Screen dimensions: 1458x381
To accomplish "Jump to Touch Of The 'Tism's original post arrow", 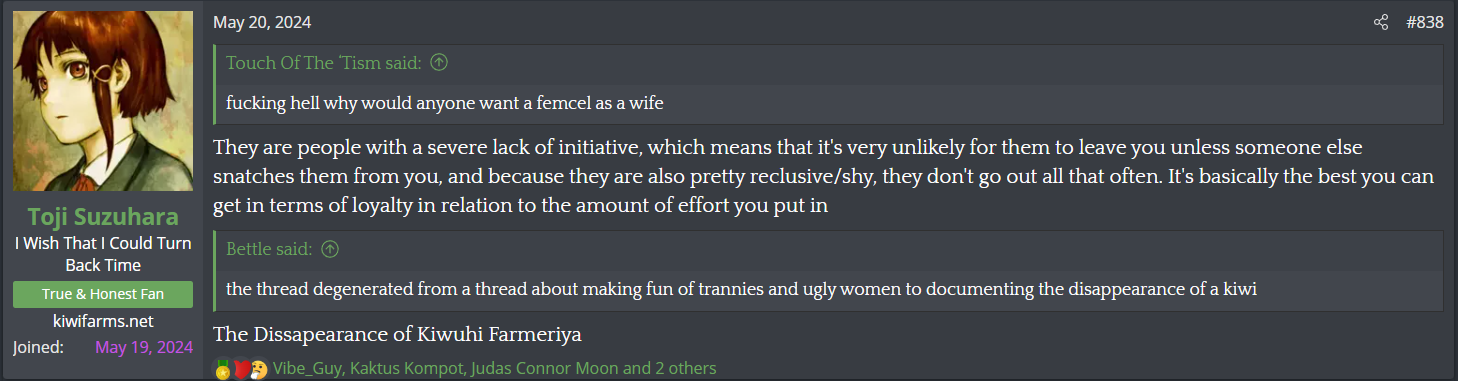I will pyautogui.click(x=438, y=63).
